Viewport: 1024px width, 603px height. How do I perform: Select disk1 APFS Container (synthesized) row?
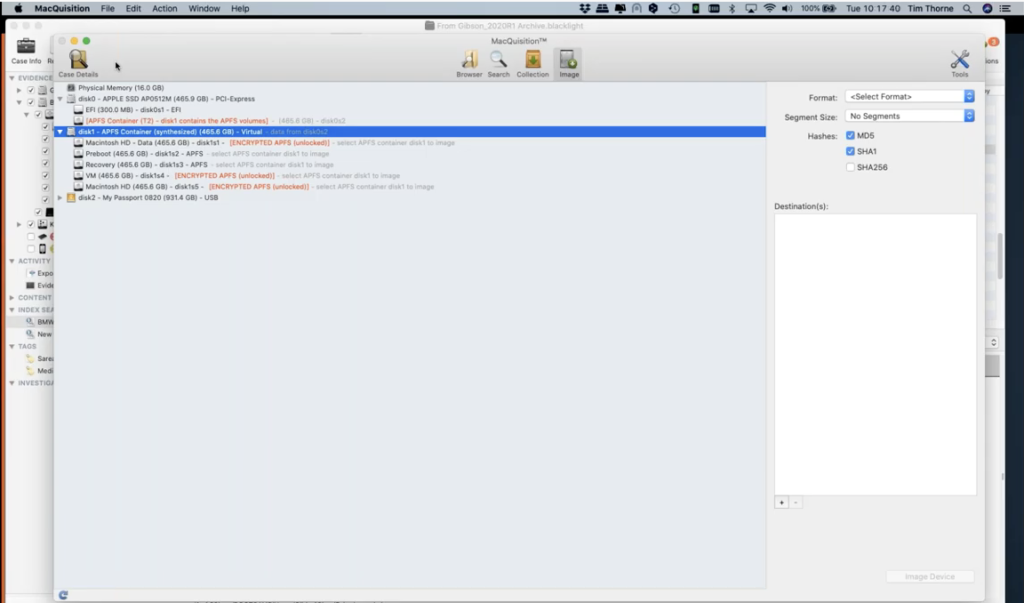[410, 131]
